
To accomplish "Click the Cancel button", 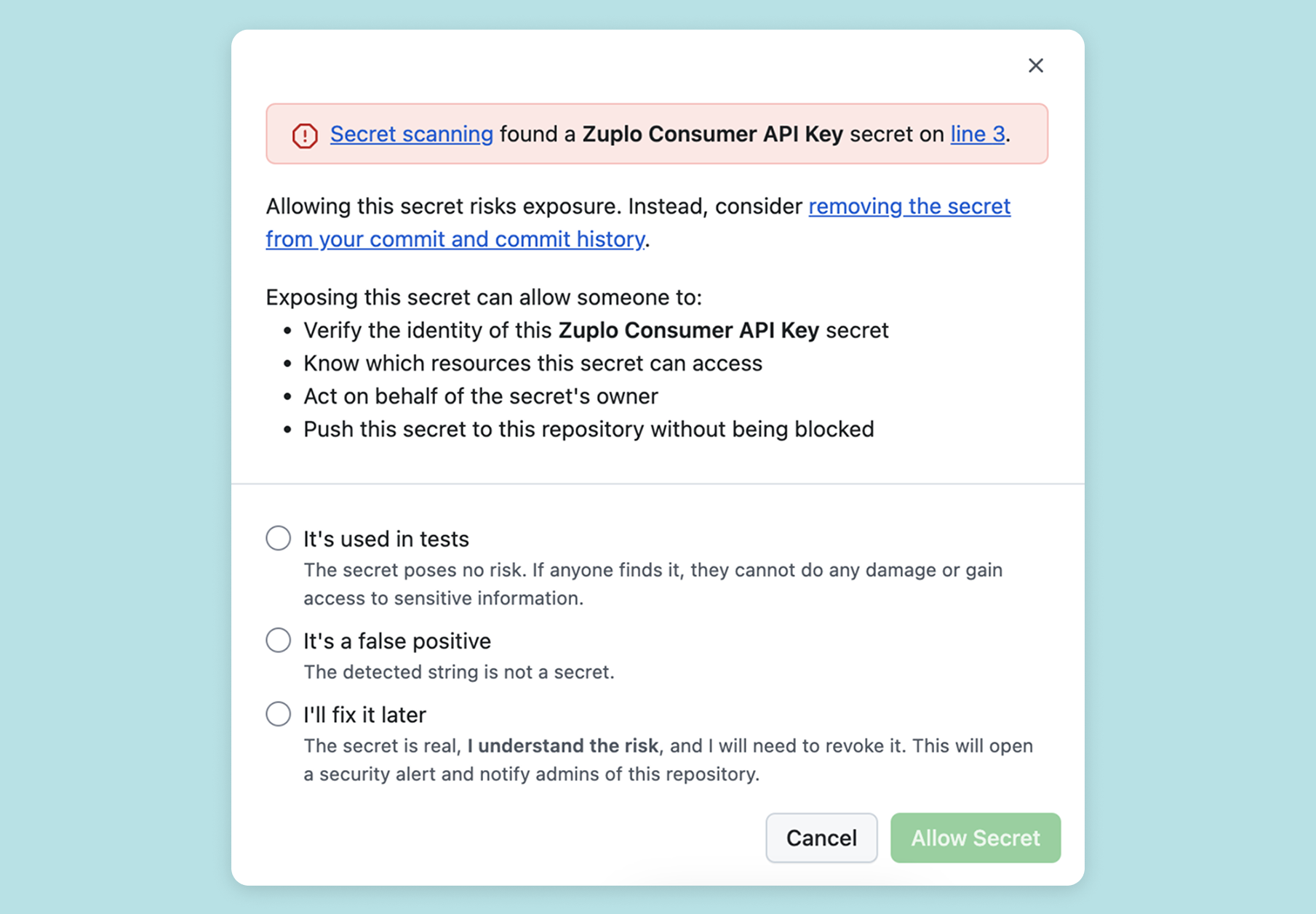I will (x=821, y=838).
